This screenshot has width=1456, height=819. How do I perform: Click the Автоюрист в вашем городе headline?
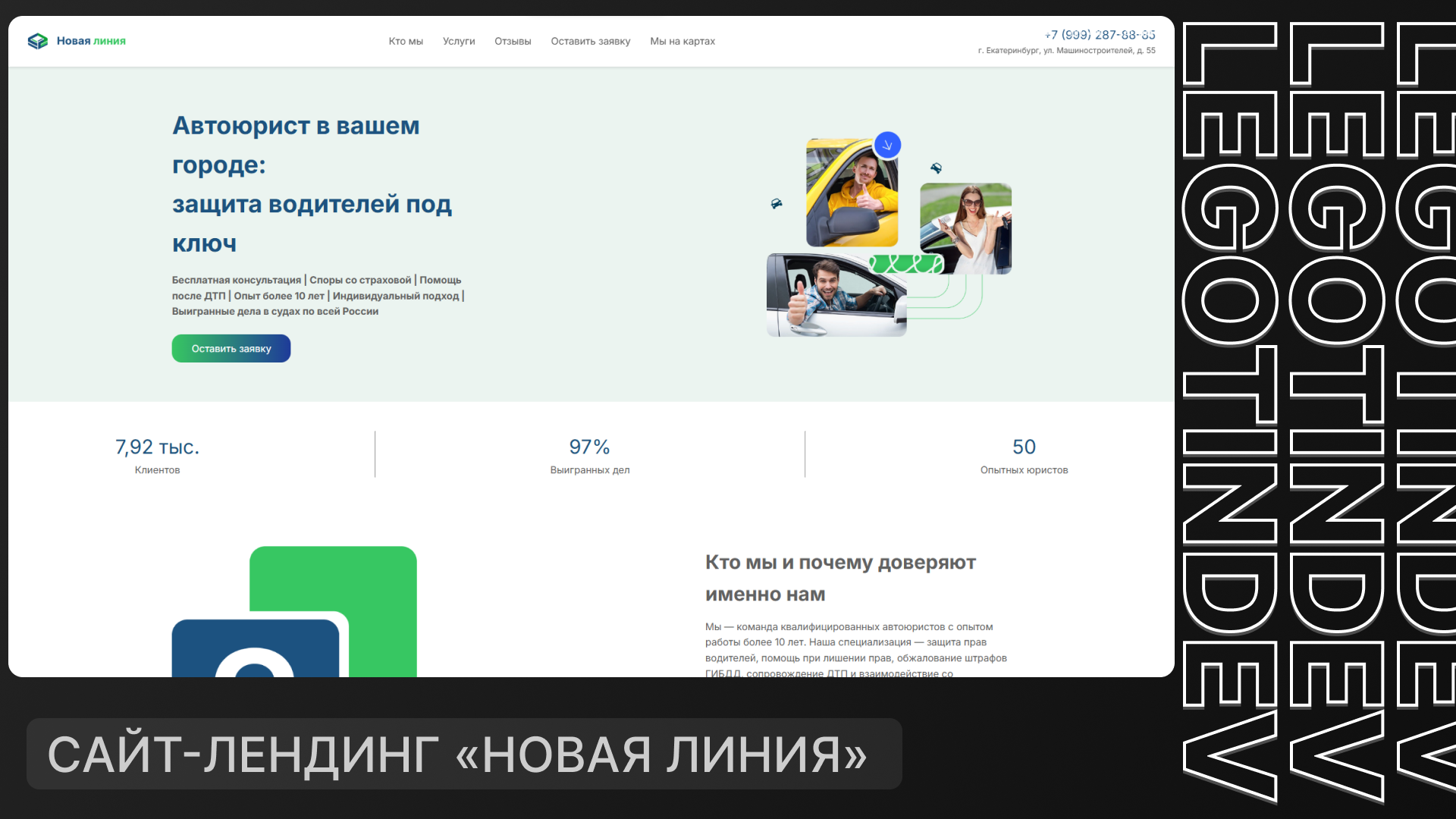312,184
